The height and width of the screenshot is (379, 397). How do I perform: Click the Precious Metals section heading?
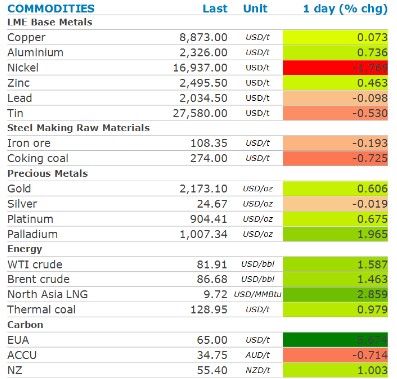click(x=47, y=173)
